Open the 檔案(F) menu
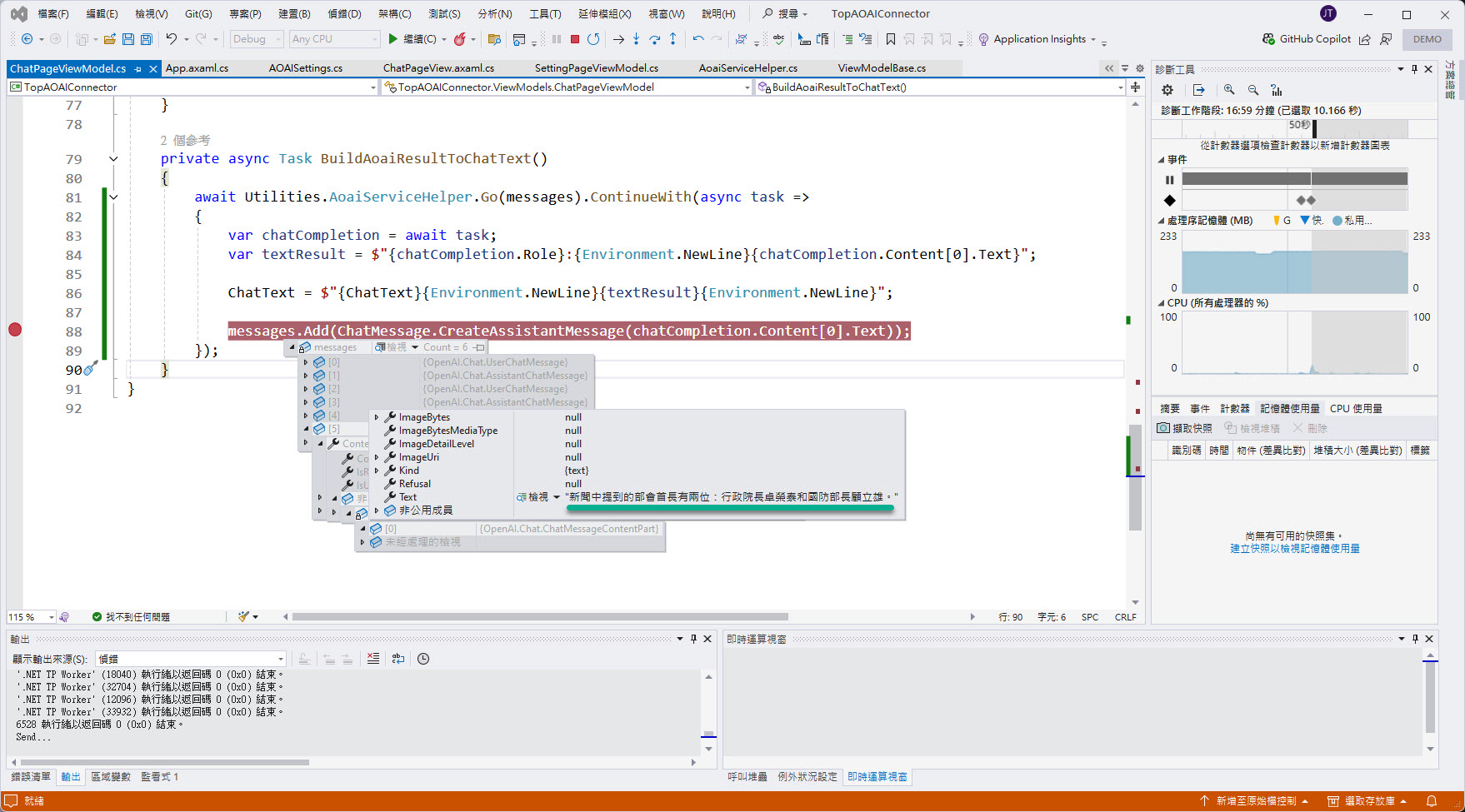The height and width of the screenshot is (812, 1465). click(53, 14)
